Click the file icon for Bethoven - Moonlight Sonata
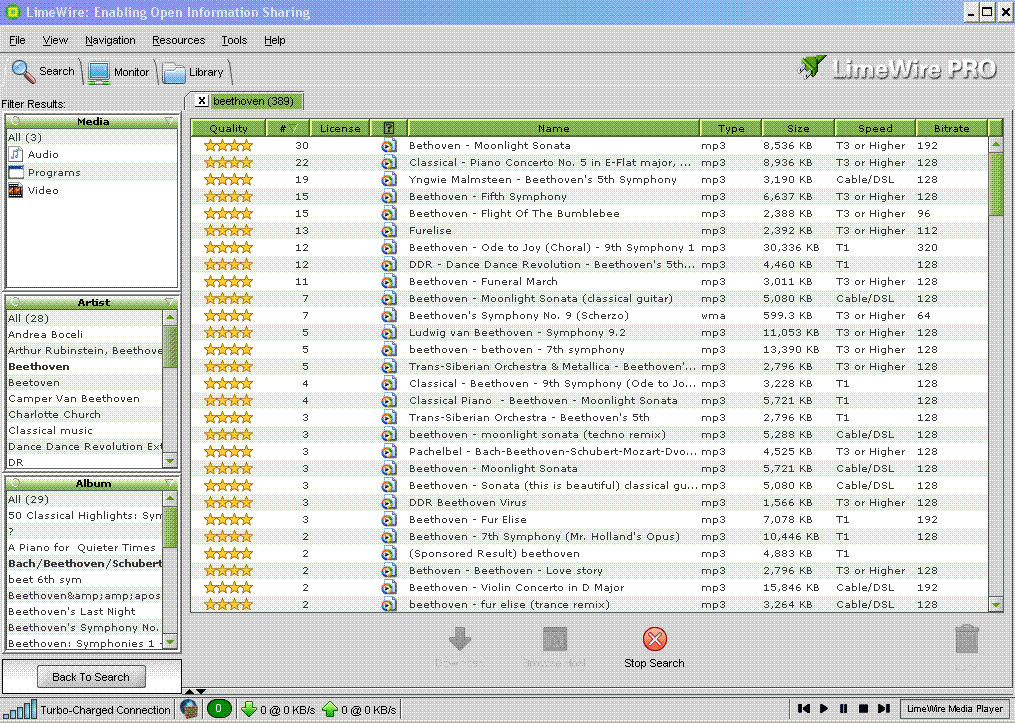 click(388, 146)
